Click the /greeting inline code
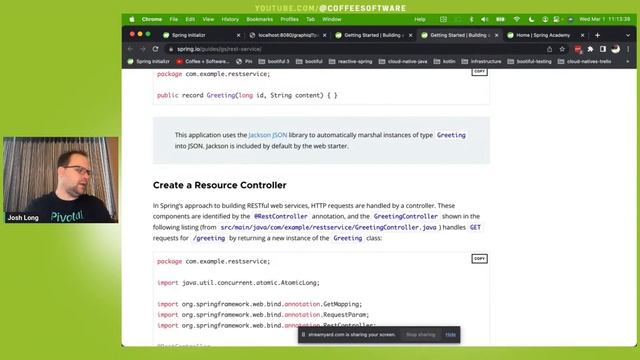This screenshot has height=360, width=640. click(x=209, y=238)
